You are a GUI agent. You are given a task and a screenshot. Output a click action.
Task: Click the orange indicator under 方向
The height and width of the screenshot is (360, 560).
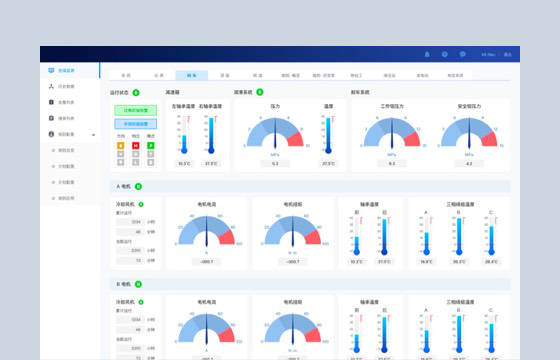121,146
